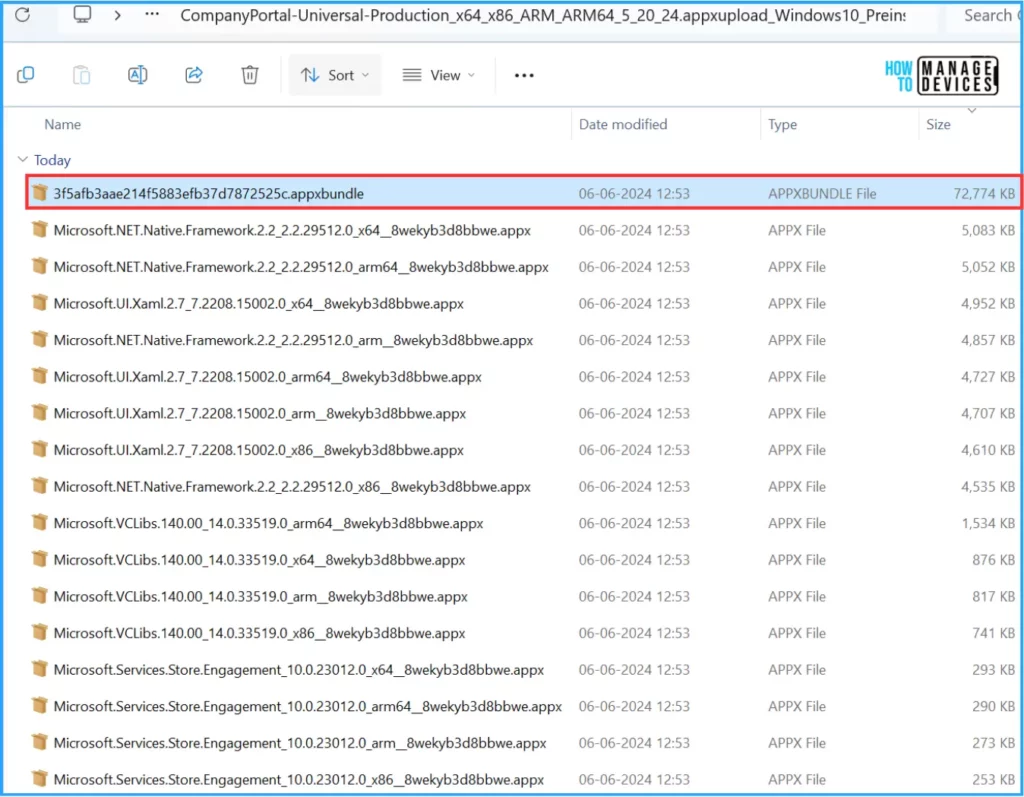Select NET.Native.Framework x64 appx file
The image size is (1024, 797).
point(523,230)
